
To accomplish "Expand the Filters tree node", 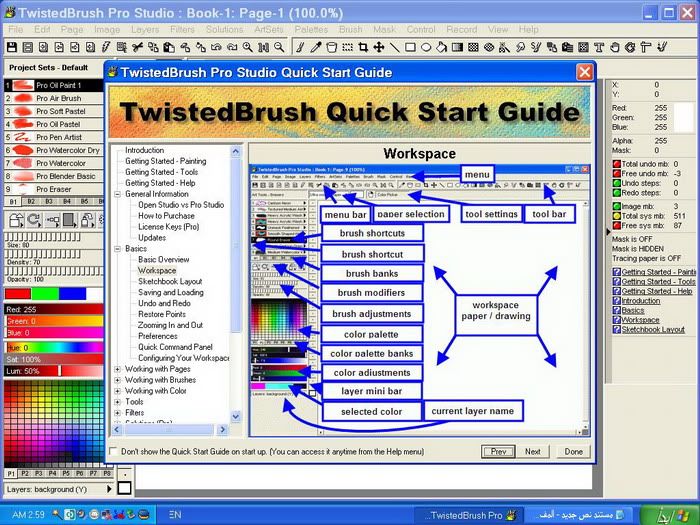I will pos(117,413).
